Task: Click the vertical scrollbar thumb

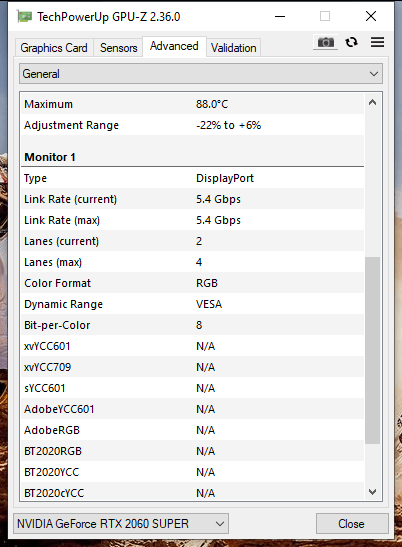Action: click(x=372, y=350)
